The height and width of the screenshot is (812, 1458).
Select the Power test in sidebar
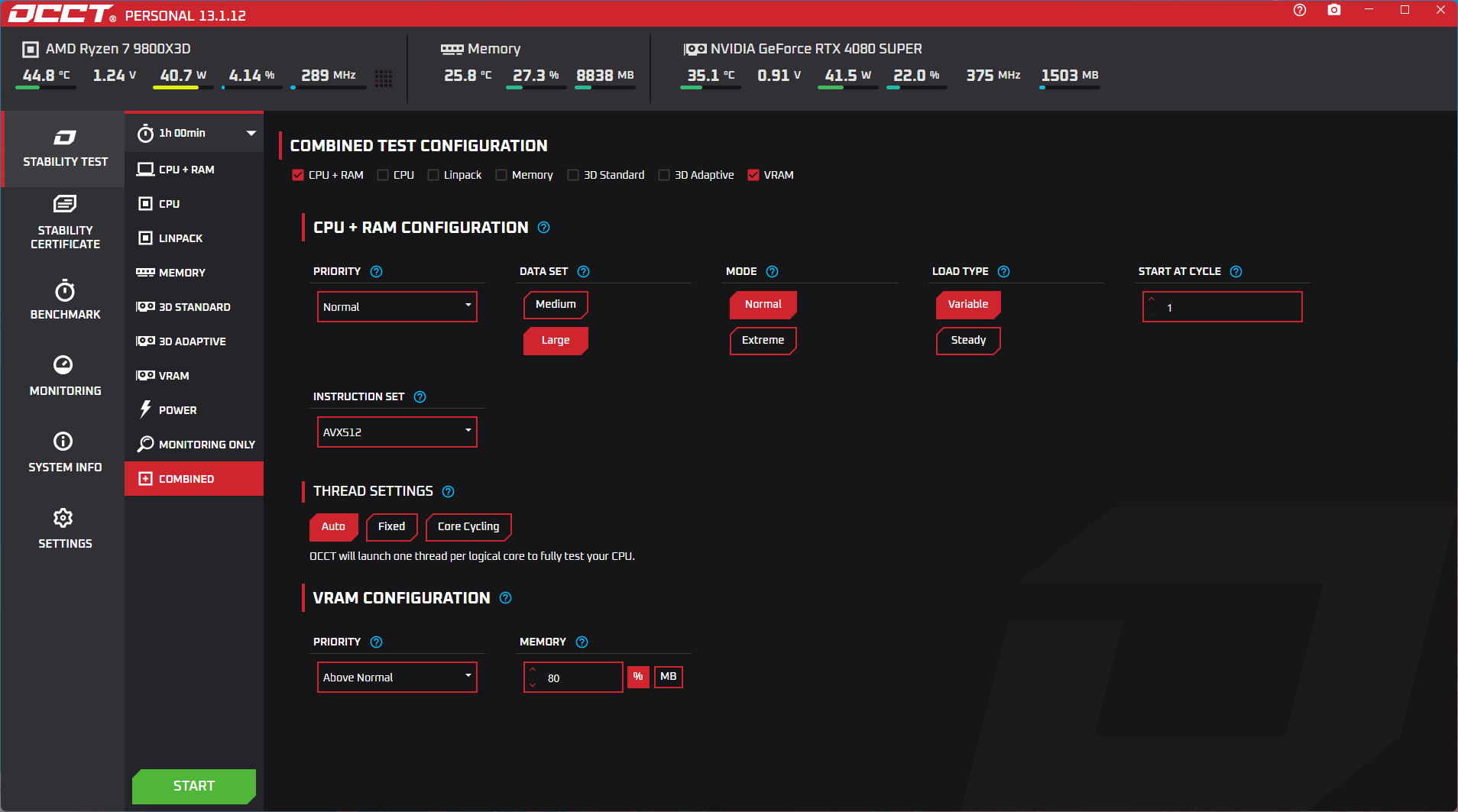point(177,410)
